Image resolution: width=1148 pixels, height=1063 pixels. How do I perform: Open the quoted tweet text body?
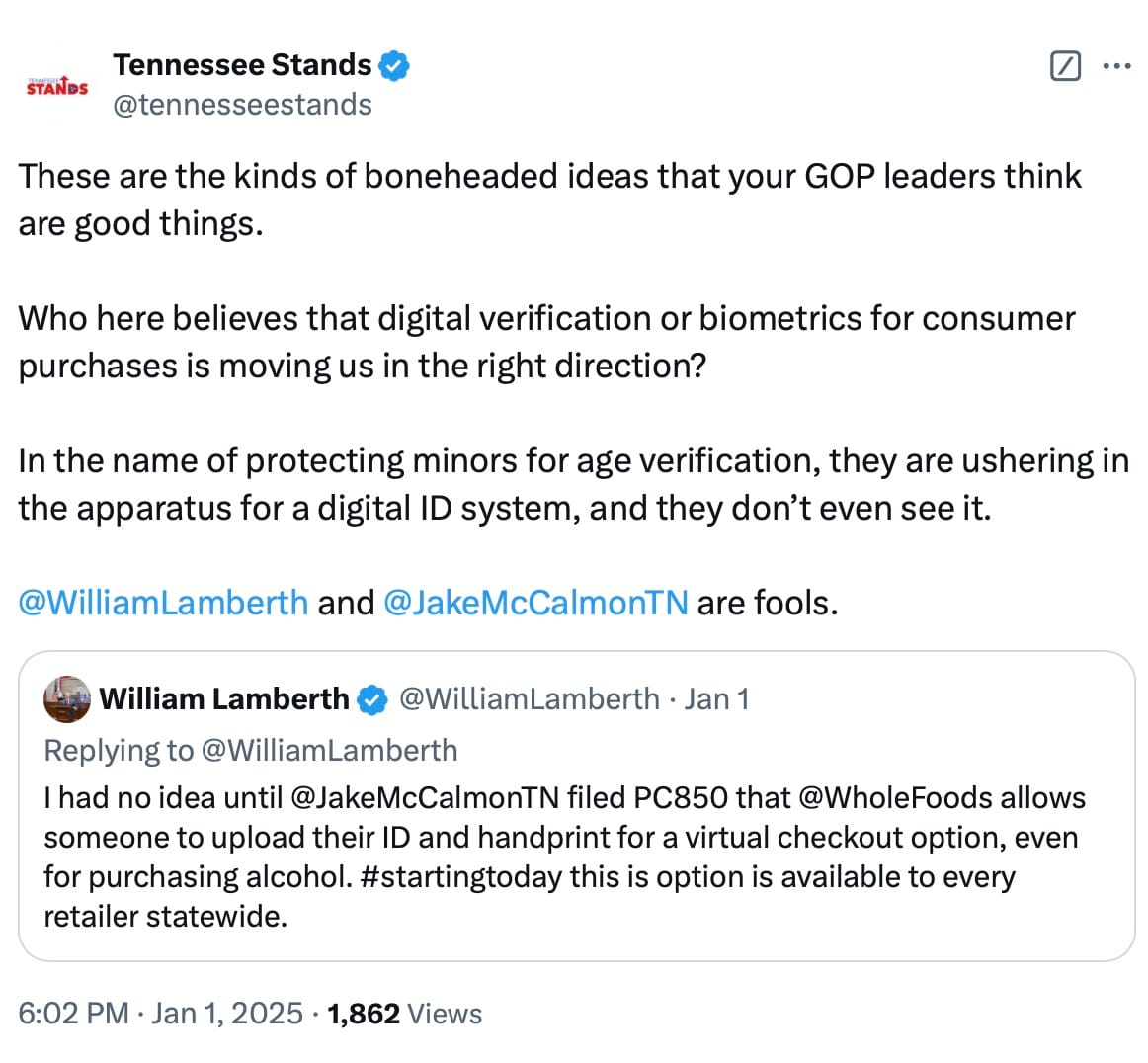pyautogui.click(x=565, y=858)
